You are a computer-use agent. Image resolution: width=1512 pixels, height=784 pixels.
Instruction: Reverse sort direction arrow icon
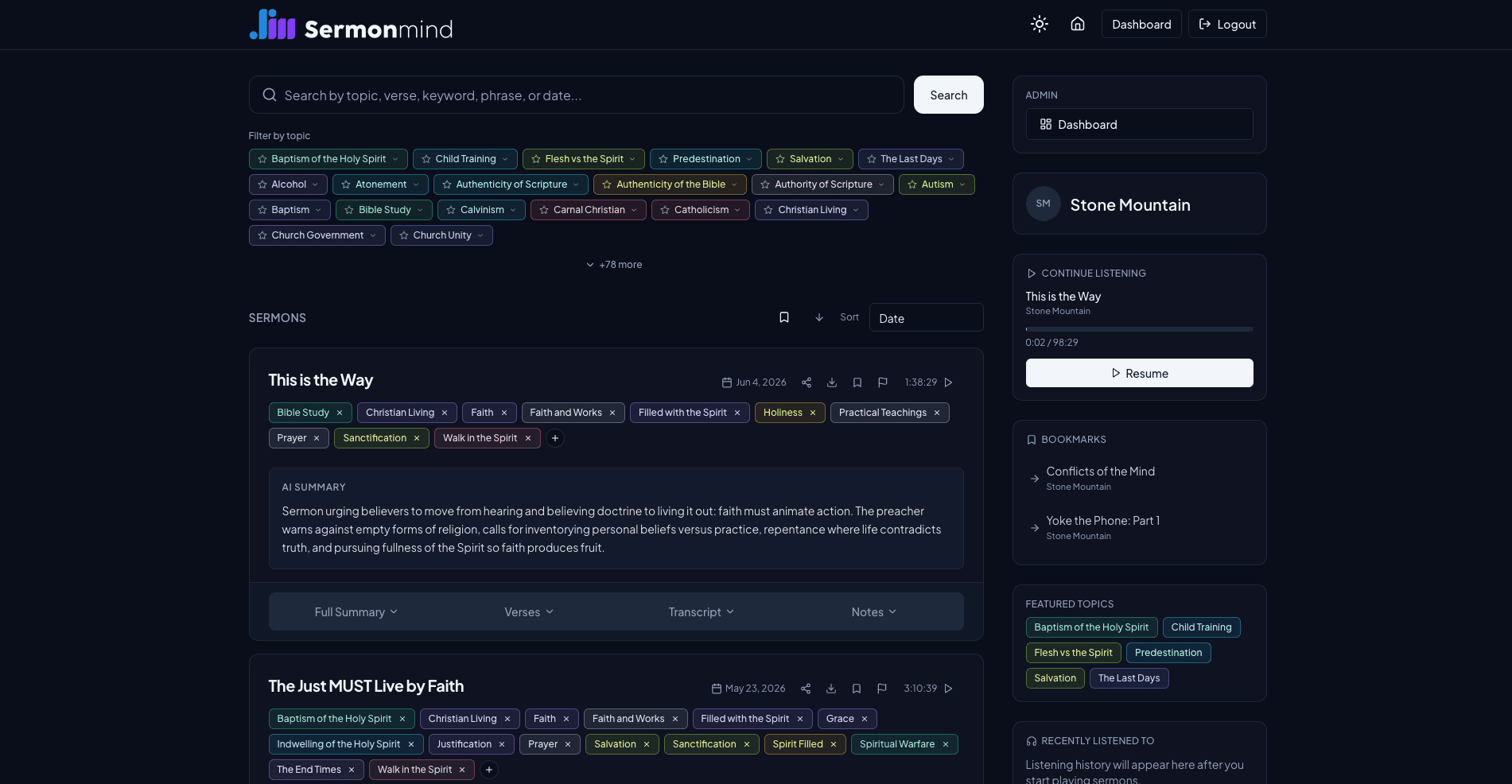(818, 317)
